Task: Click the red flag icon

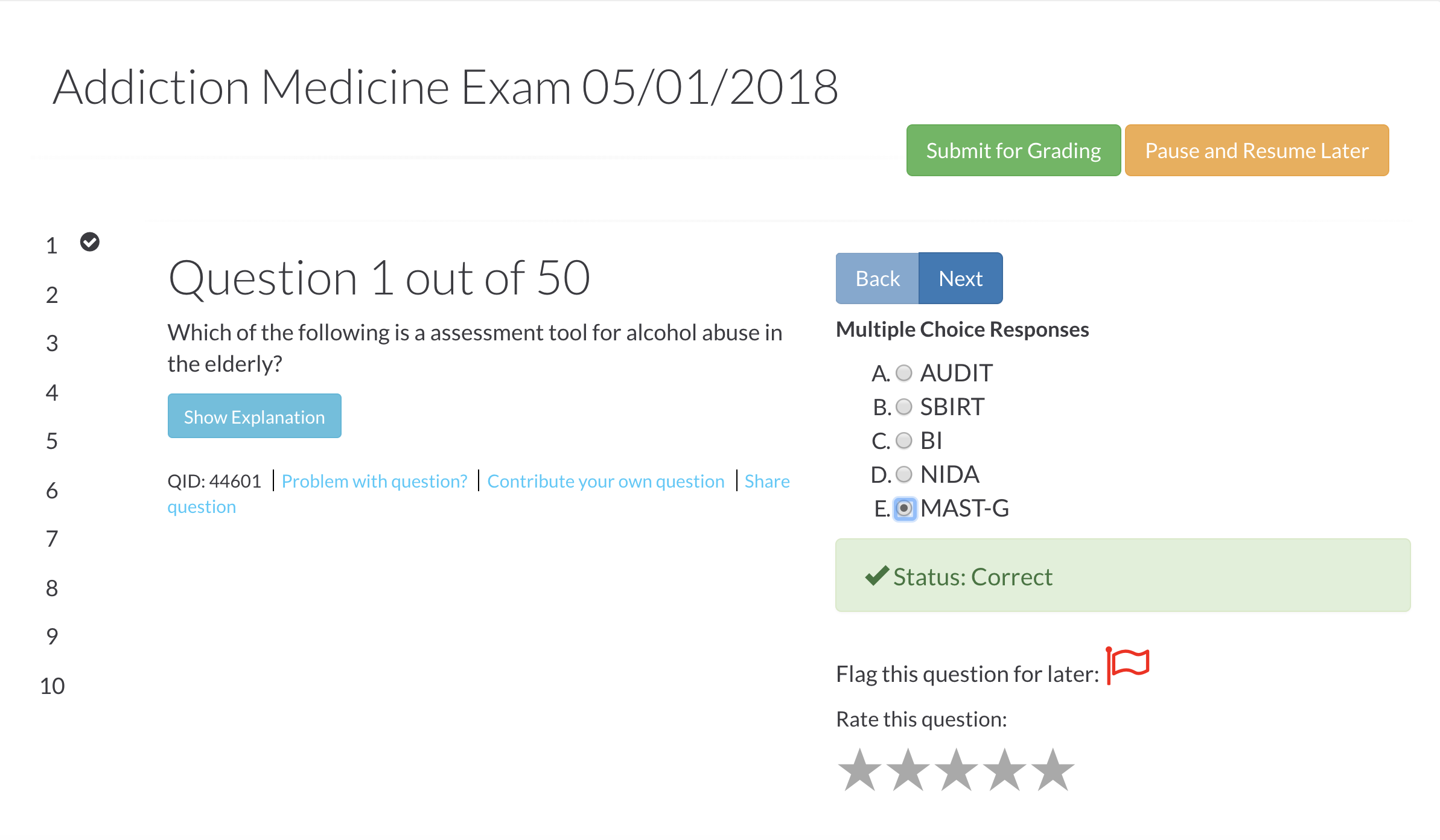Action: (1127, 666)
